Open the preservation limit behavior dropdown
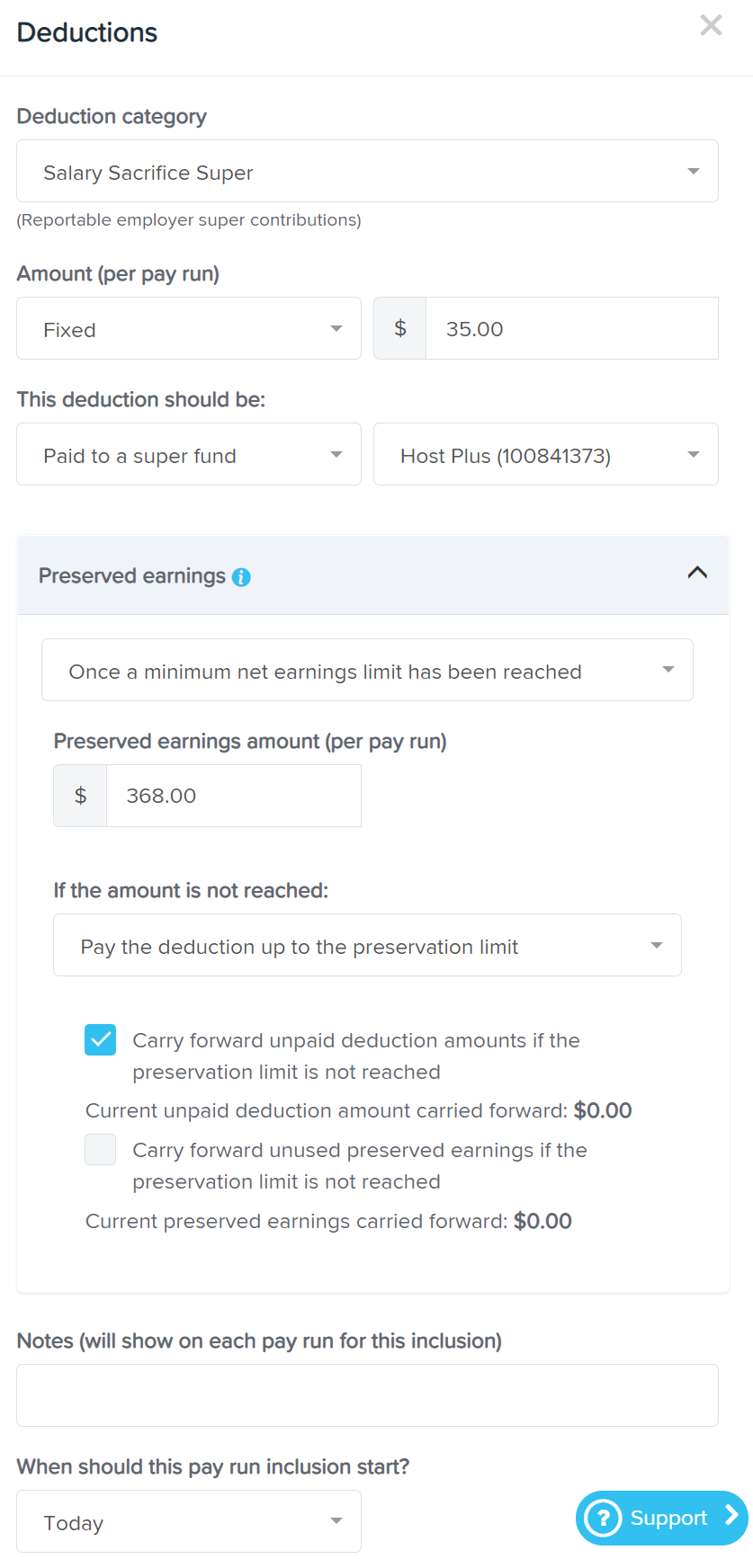Screen dimensions: 753x1568 (x=367, y=945)
